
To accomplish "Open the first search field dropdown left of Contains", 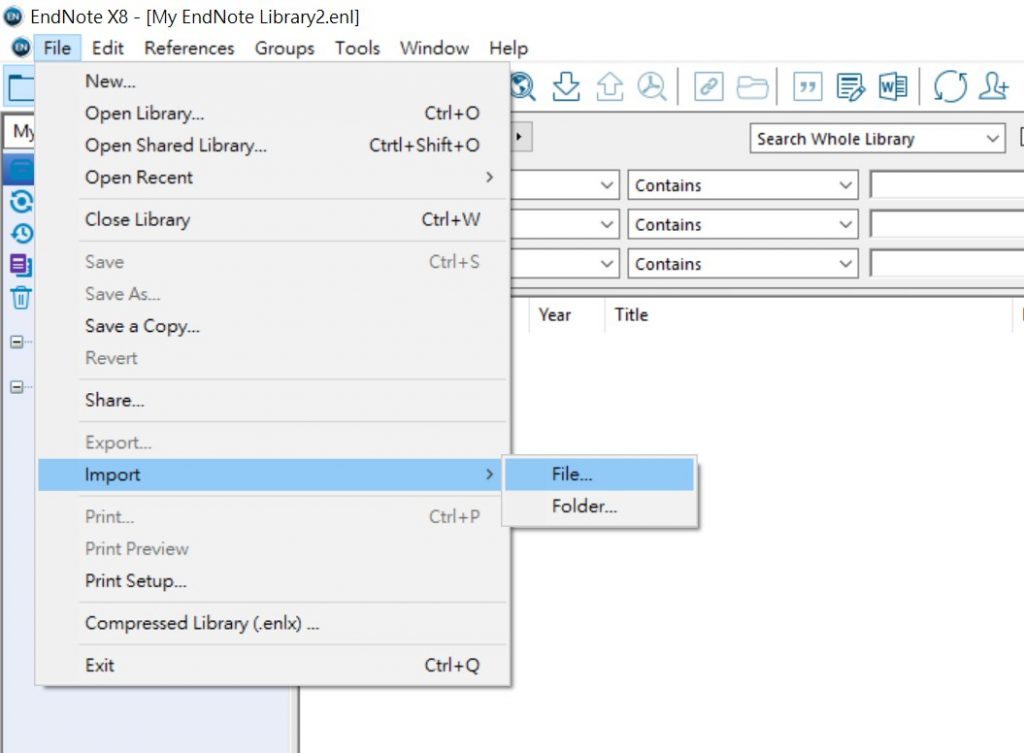I will 607,185.
